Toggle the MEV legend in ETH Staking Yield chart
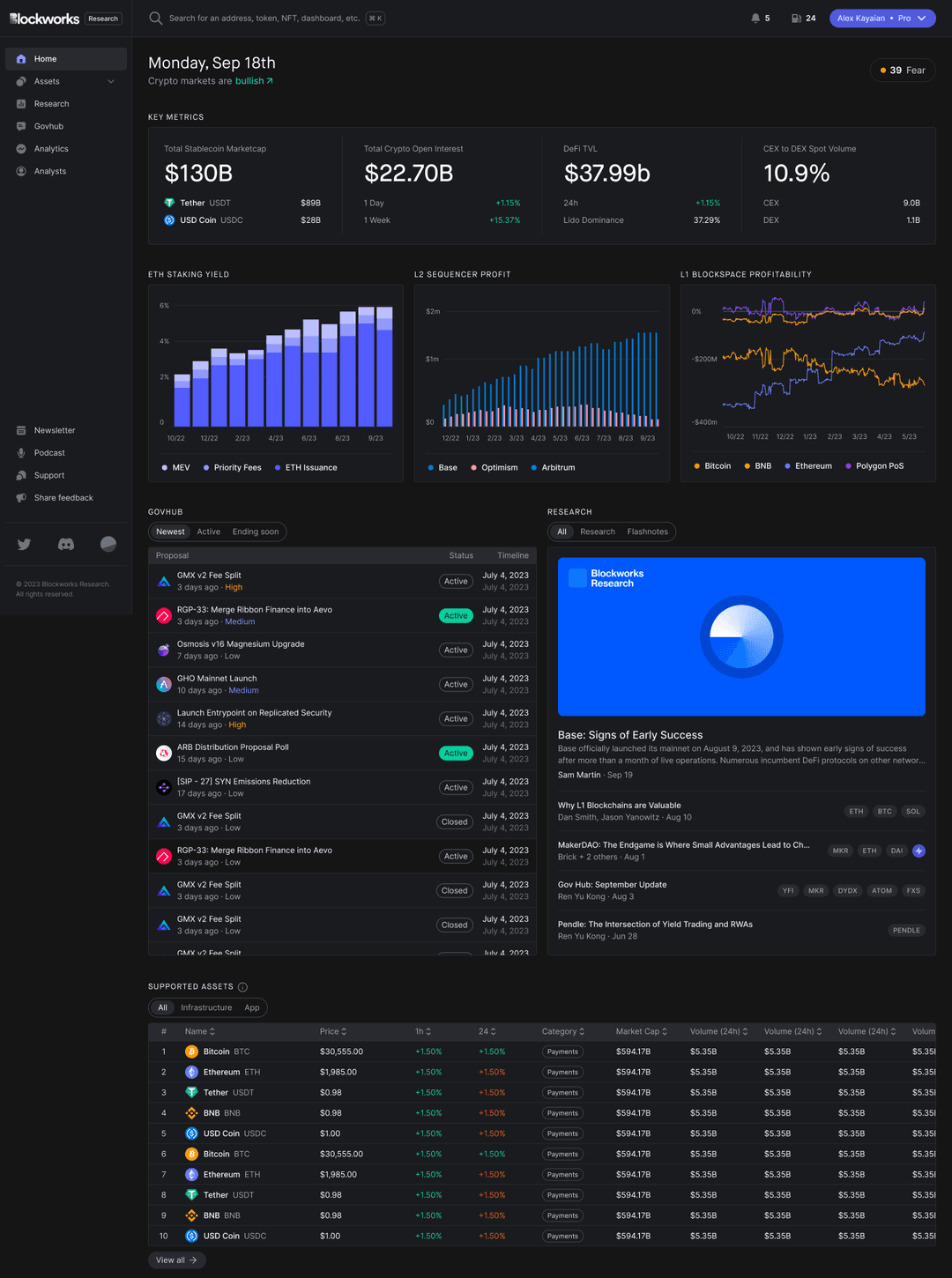Screen dimensions: 952x1278 (175, 467)
